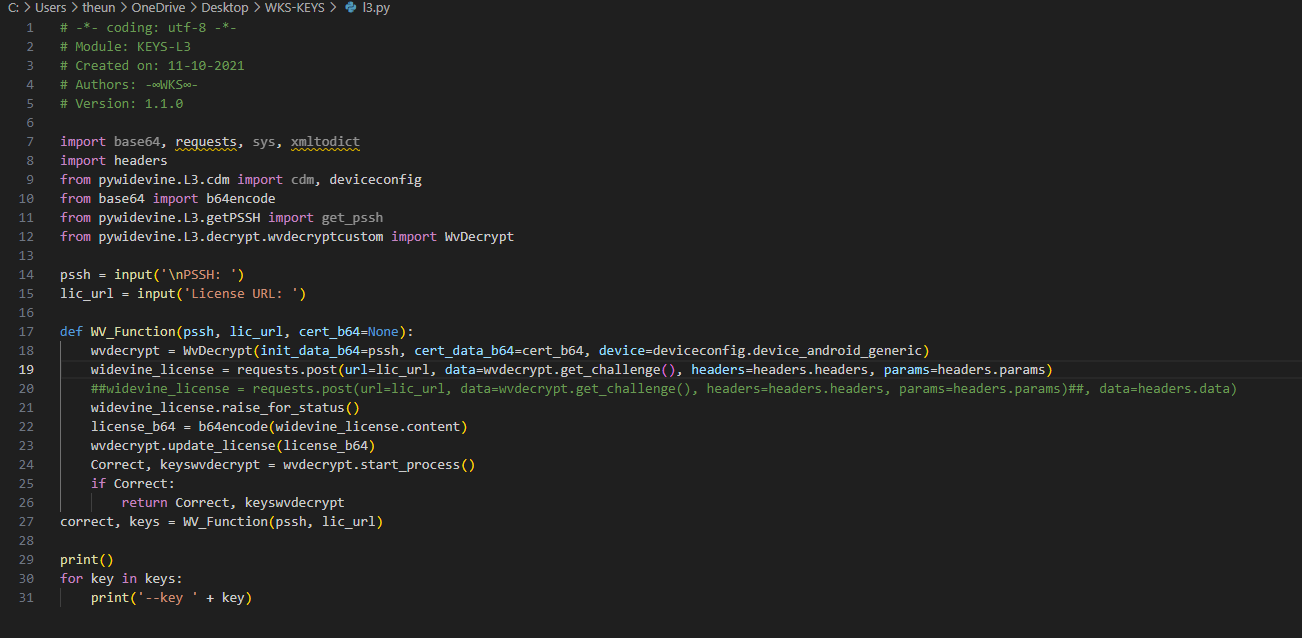Click the "# -*- coding: utf-8 -*-" comment
The height and width of the screenshot is (638, 1302).
pyautogui.click(x=148, y=27)
